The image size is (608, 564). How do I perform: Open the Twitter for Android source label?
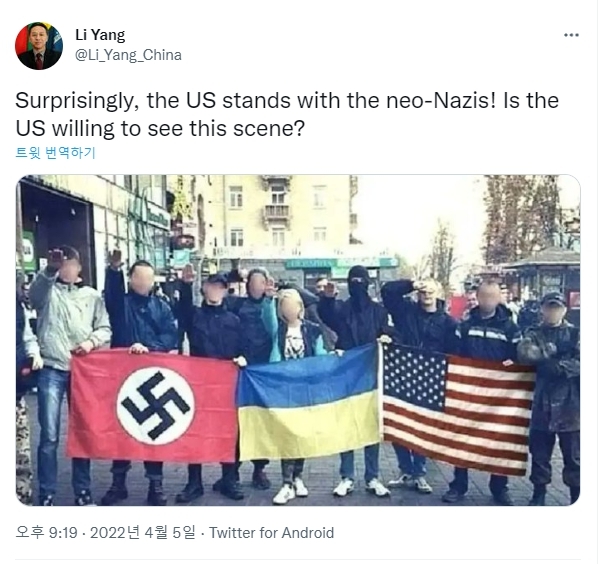coord(271,533)
